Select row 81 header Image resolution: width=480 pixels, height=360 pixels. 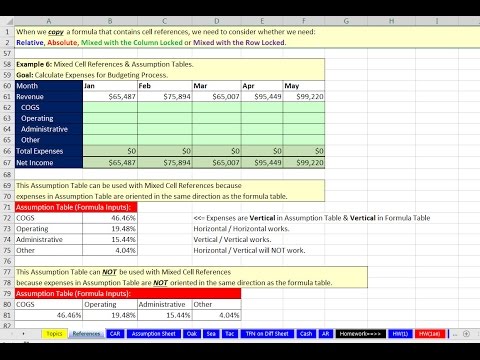[x=7, y=315]
